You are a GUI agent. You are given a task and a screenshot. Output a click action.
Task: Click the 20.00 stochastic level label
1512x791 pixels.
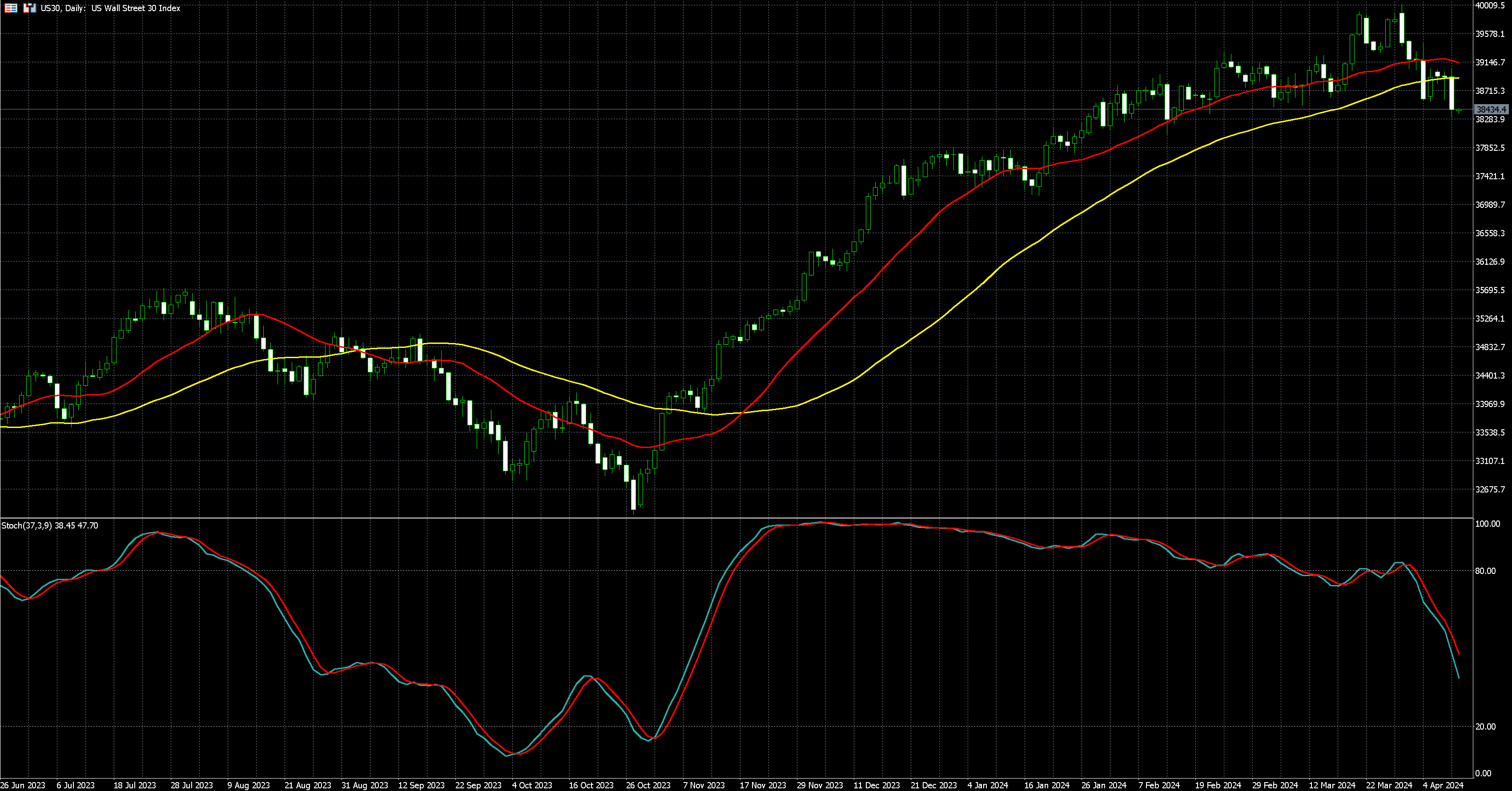pos(1485,726)
